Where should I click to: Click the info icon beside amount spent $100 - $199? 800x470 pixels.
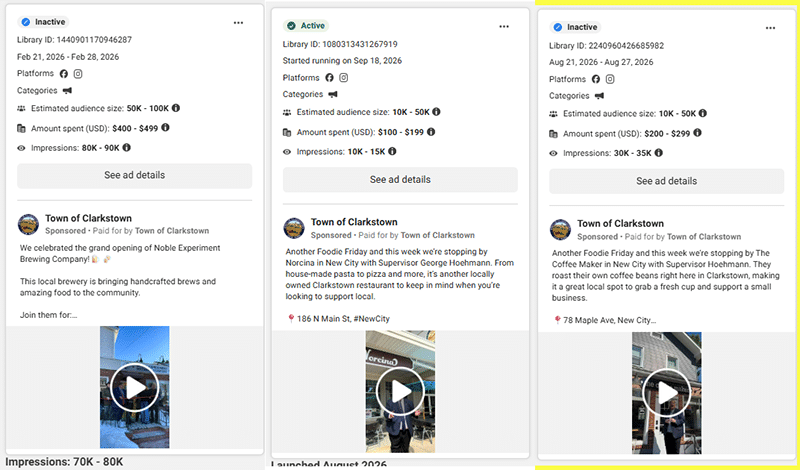pyautogui.click(x=431, y=132)
